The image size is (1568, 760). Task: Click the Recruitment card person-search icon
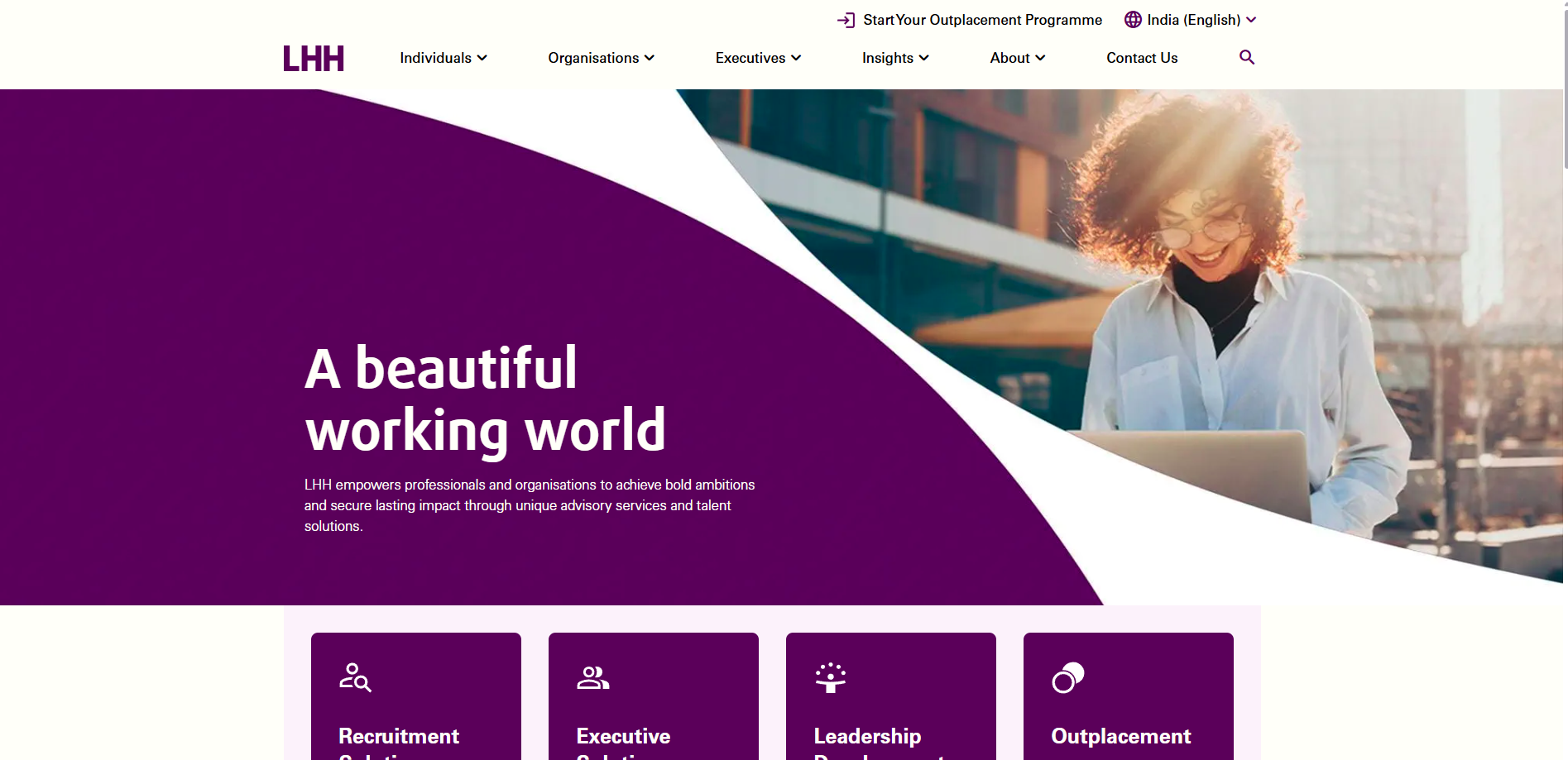click(355, 677)
